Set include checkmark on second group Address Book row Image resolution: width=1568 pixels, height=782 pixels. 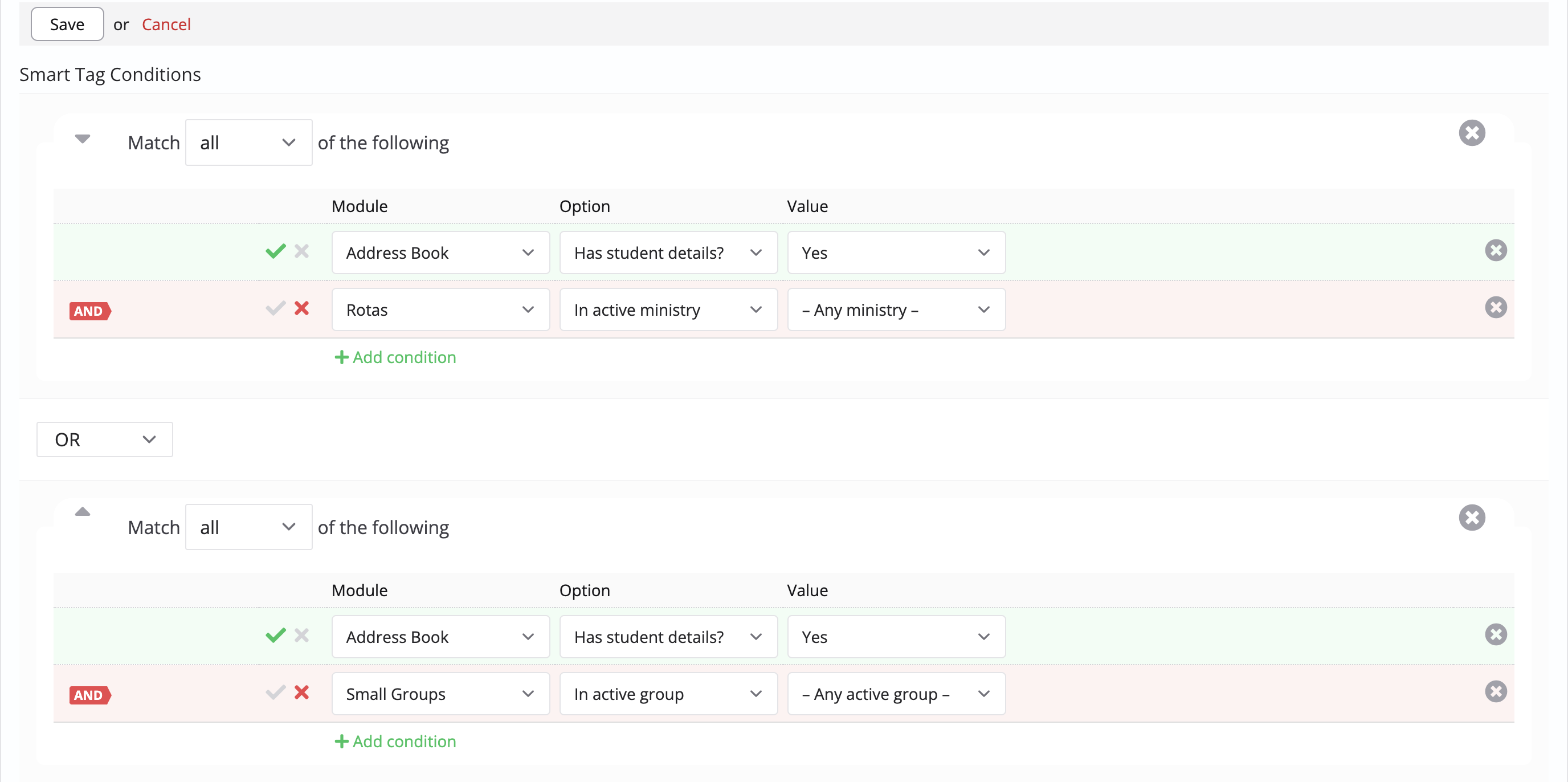(276, 635)
